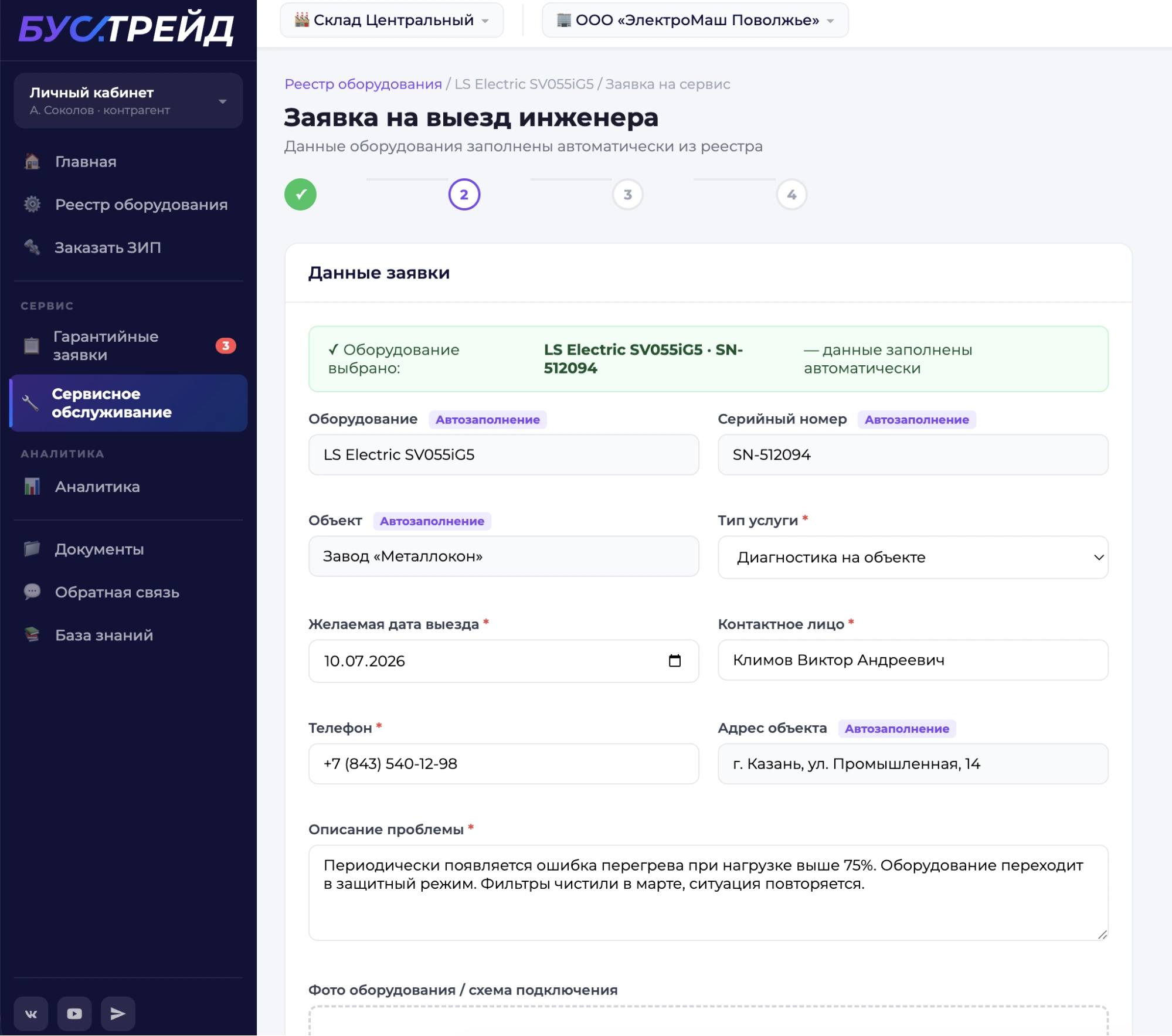Image resolution: width=1172 pixels, height=1036 pixels.
Task: Click the resize handle of Описание проблемы
Action: pos(1102,935)
